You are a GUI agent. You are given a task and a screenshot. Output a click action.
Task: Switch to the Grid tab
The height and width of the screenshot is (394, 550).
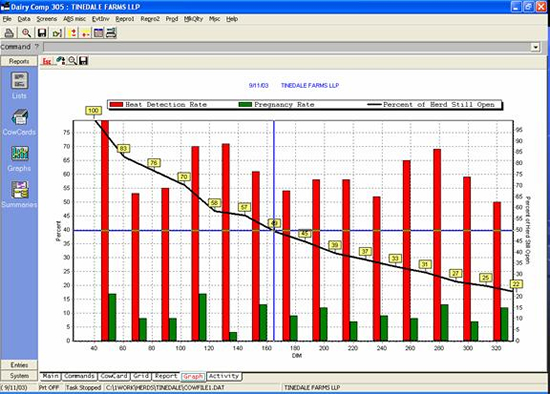click(x=141, y=376)
